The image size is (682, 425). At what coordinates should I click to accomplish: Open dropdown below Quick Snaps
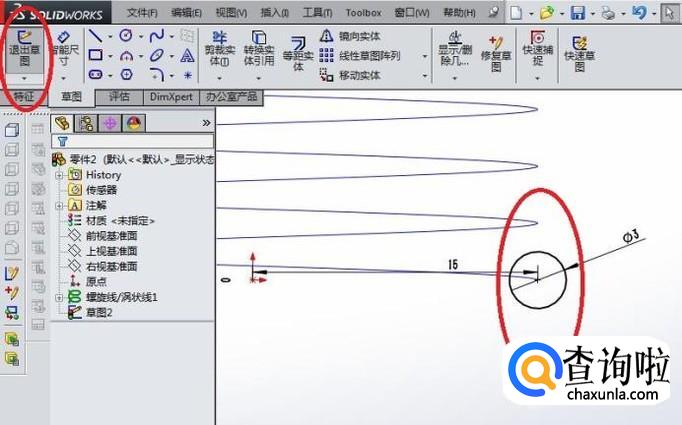(538, 78)
